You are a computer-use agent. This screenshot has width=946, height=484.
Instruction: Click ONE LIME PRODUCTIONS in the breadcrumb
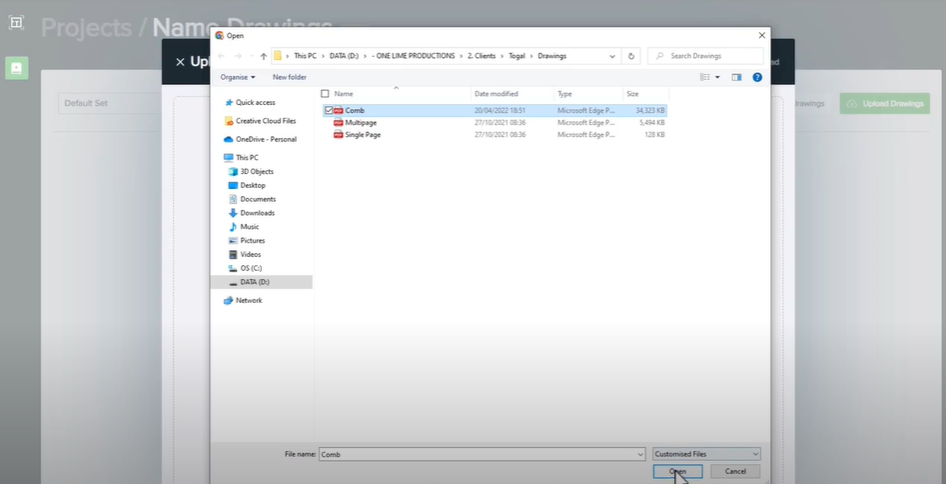tap(413, 56)
